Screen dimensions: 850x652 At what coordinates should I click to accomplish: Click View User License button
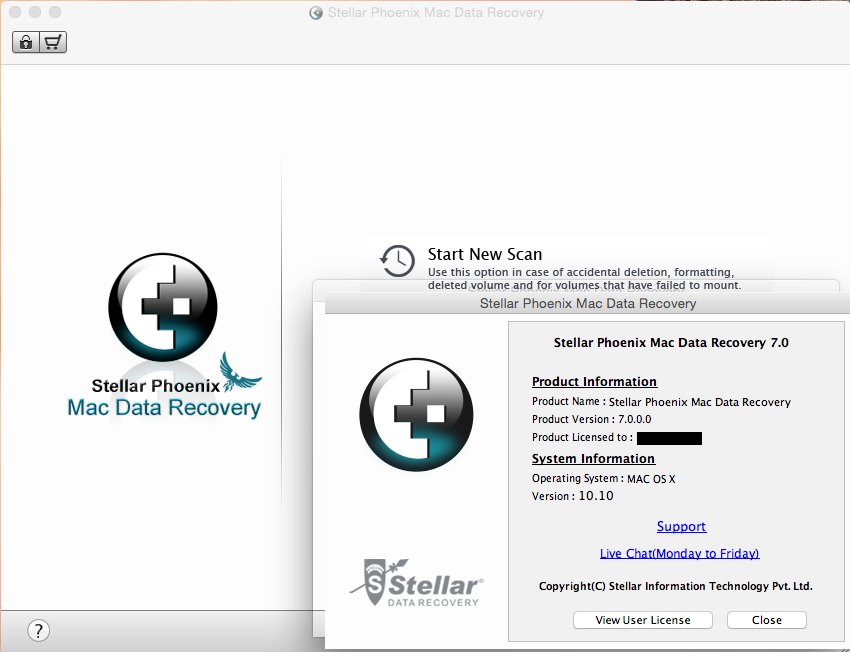pos(642,620)
